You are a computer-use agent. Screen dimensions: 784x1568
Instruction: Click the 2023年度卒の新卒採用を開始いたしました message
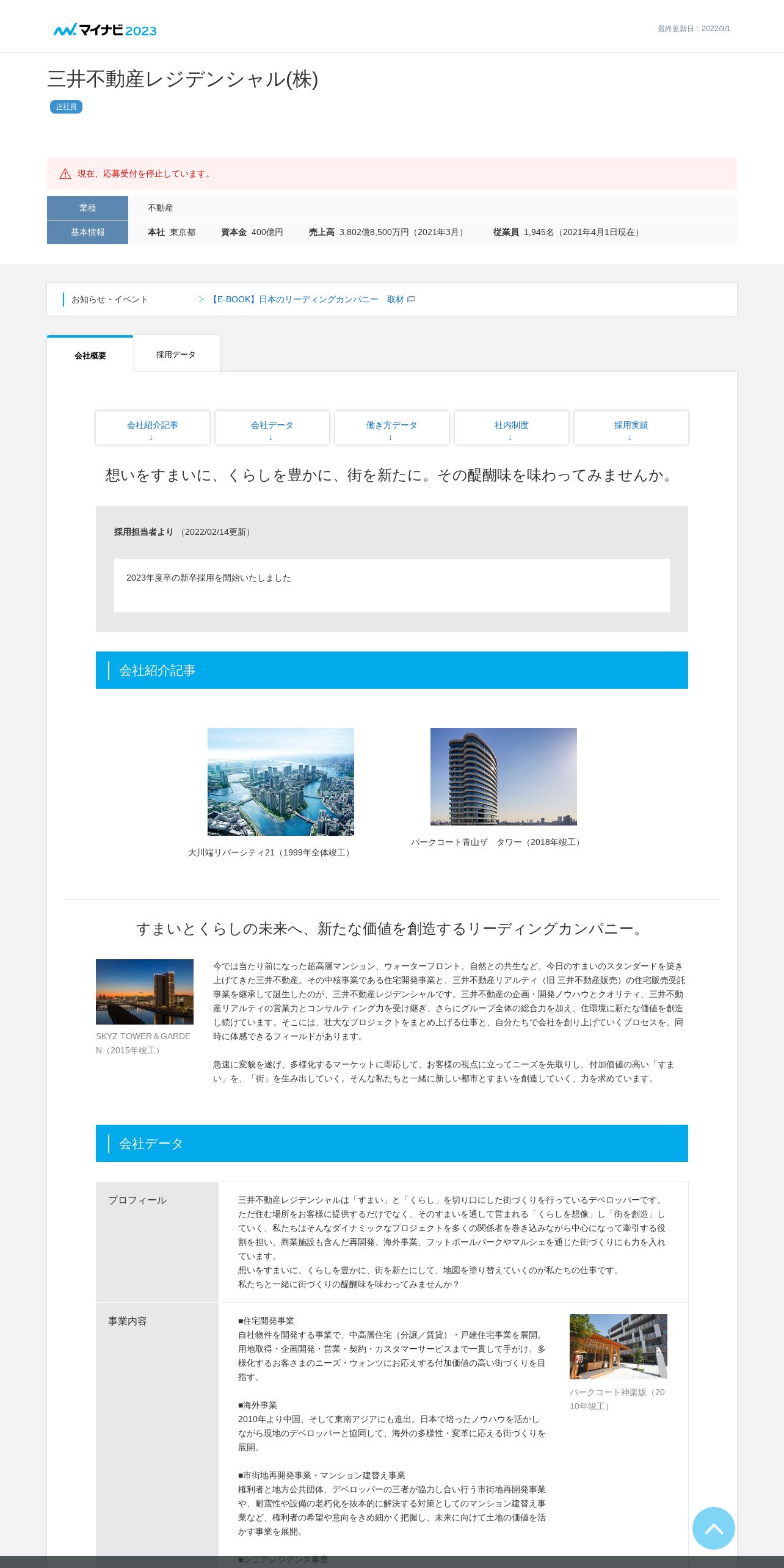point(209,578)
